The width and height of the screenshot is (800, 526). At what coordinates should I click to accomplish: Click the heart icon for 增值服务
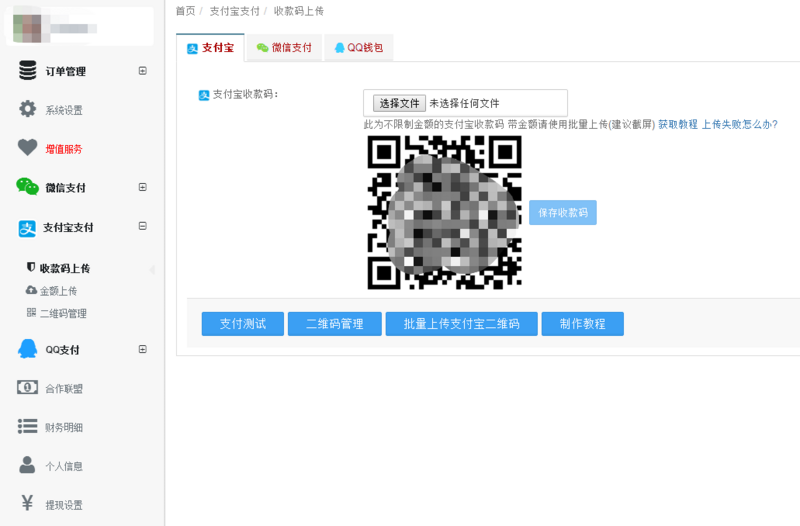(28, 148)
